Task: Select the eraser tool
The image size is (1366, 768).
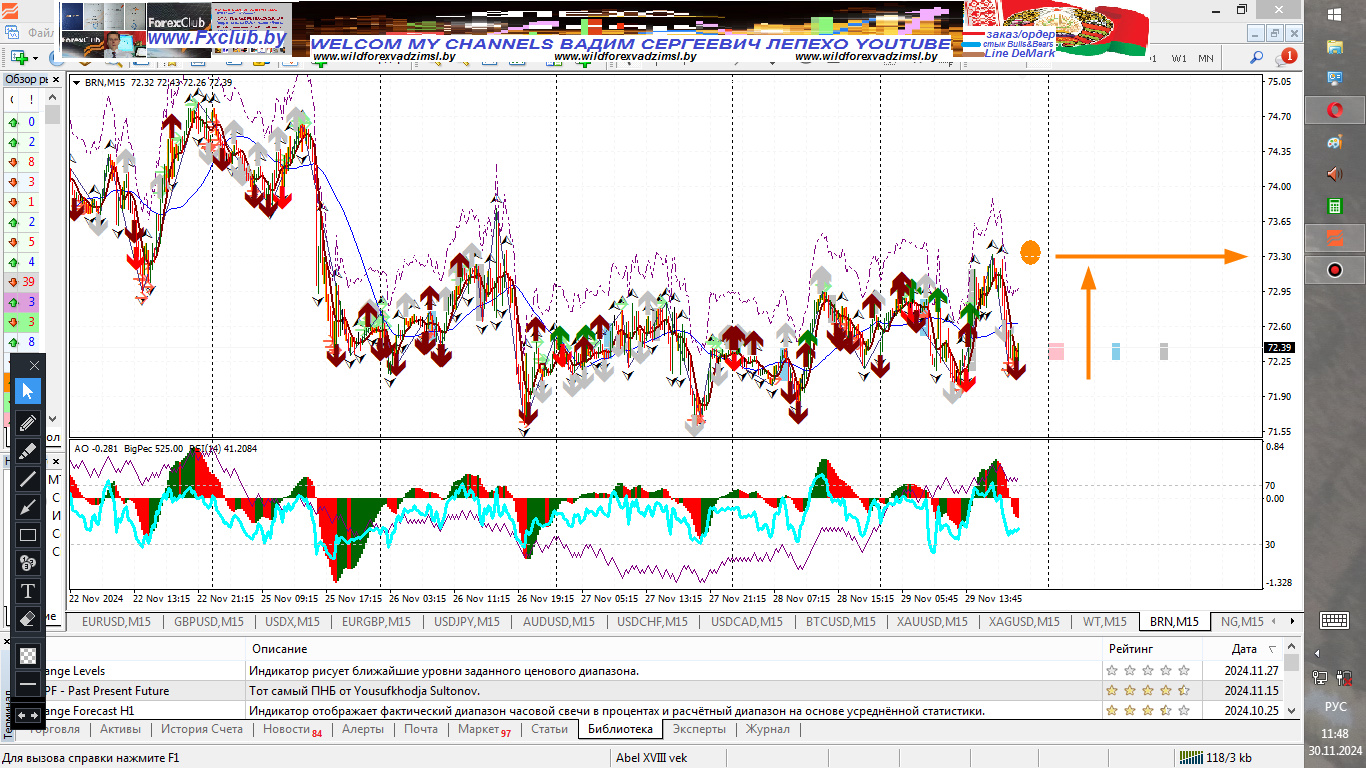Action: [28, 618]
